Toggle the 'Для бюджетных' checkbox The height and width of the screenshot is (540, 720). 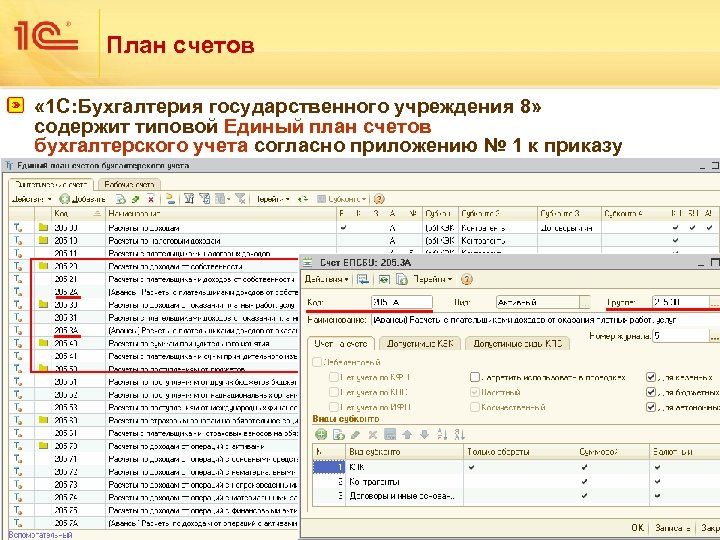point(651,392)
